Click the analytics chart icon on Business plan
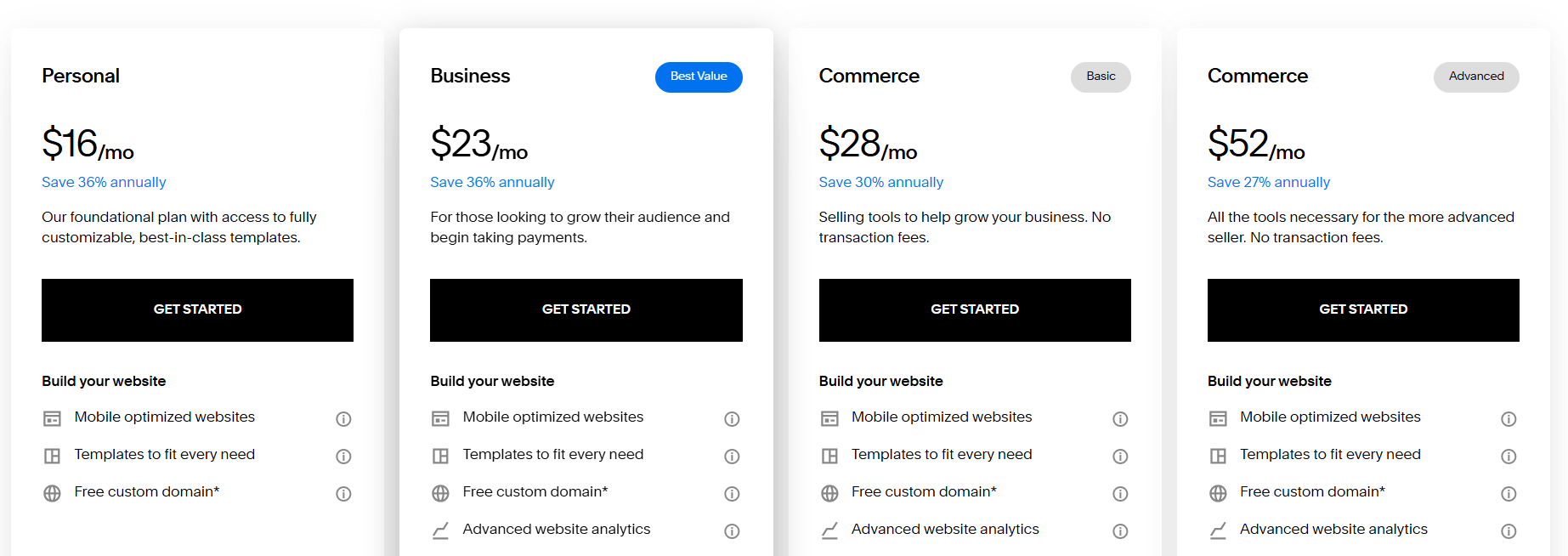The image size is (1568, 556). tap(440, 530)
